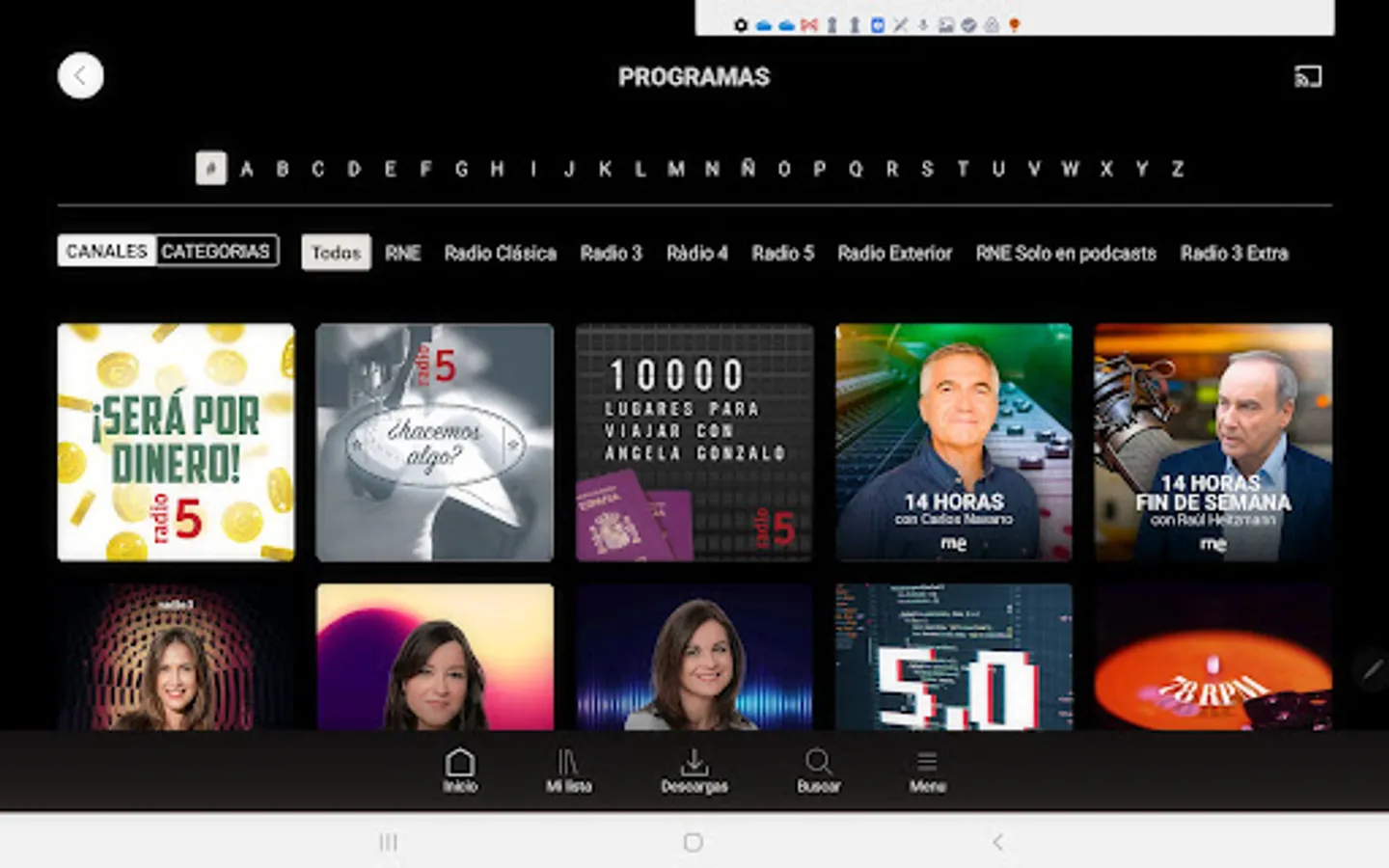The image size is (1389, 868).
Task: Filter programs by letter N
Action: point(712,169)
